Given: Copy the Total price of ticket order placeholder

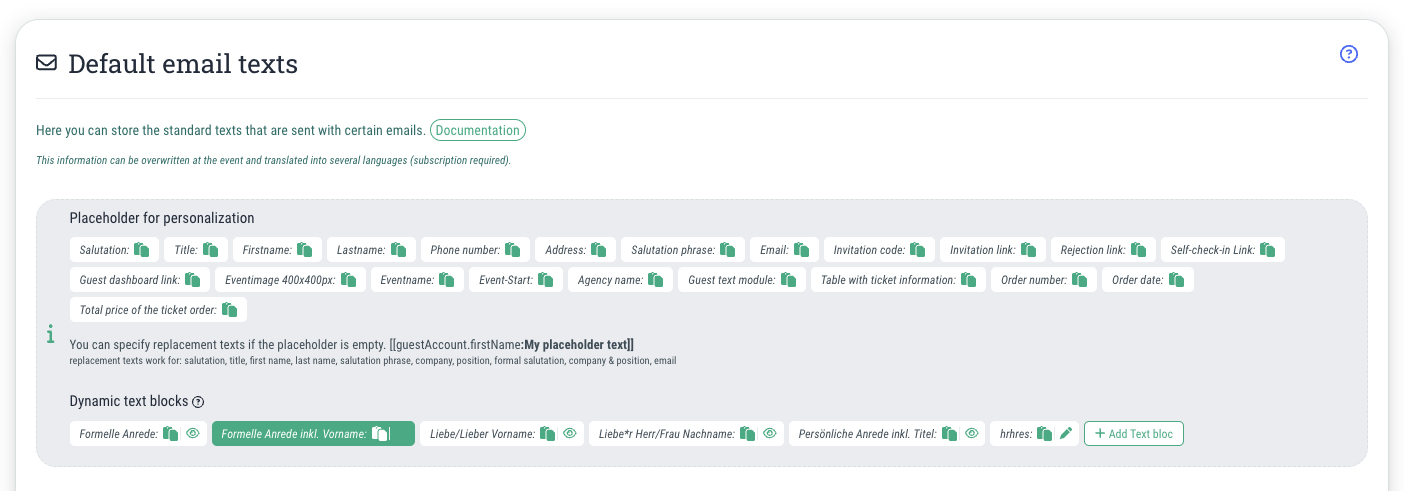Looking at the screenshot, I should [x=229, y=310].
